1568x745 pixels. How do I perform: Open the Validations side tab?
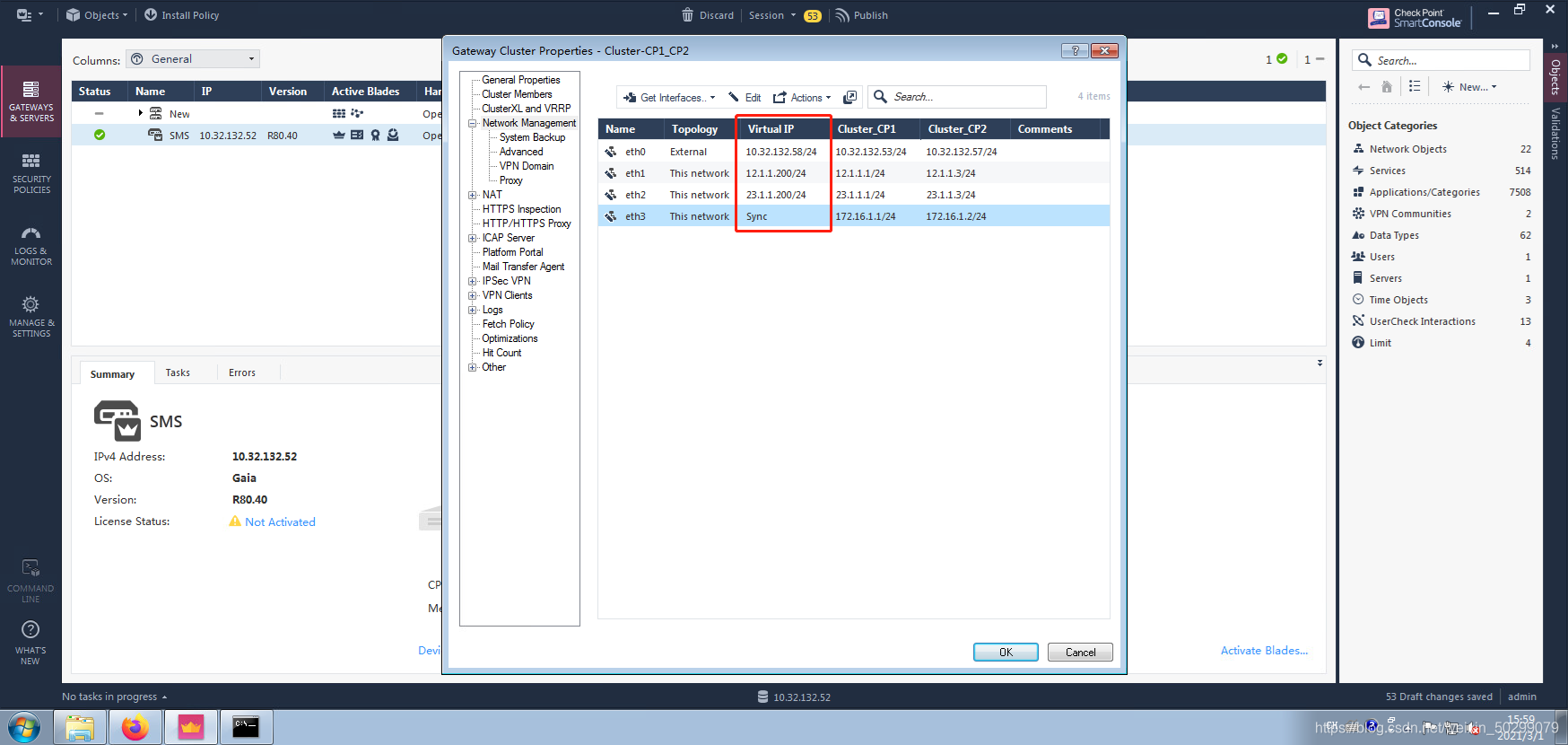click(x=1555, y=134)
